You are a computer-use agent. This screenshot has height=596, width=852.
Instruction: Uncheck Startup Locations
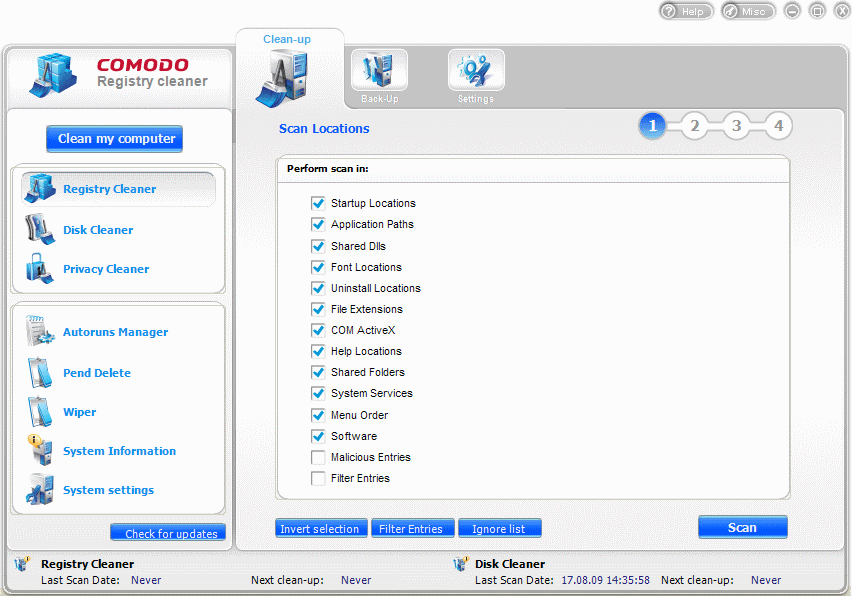pyautogui.click(x=318, y=203)
